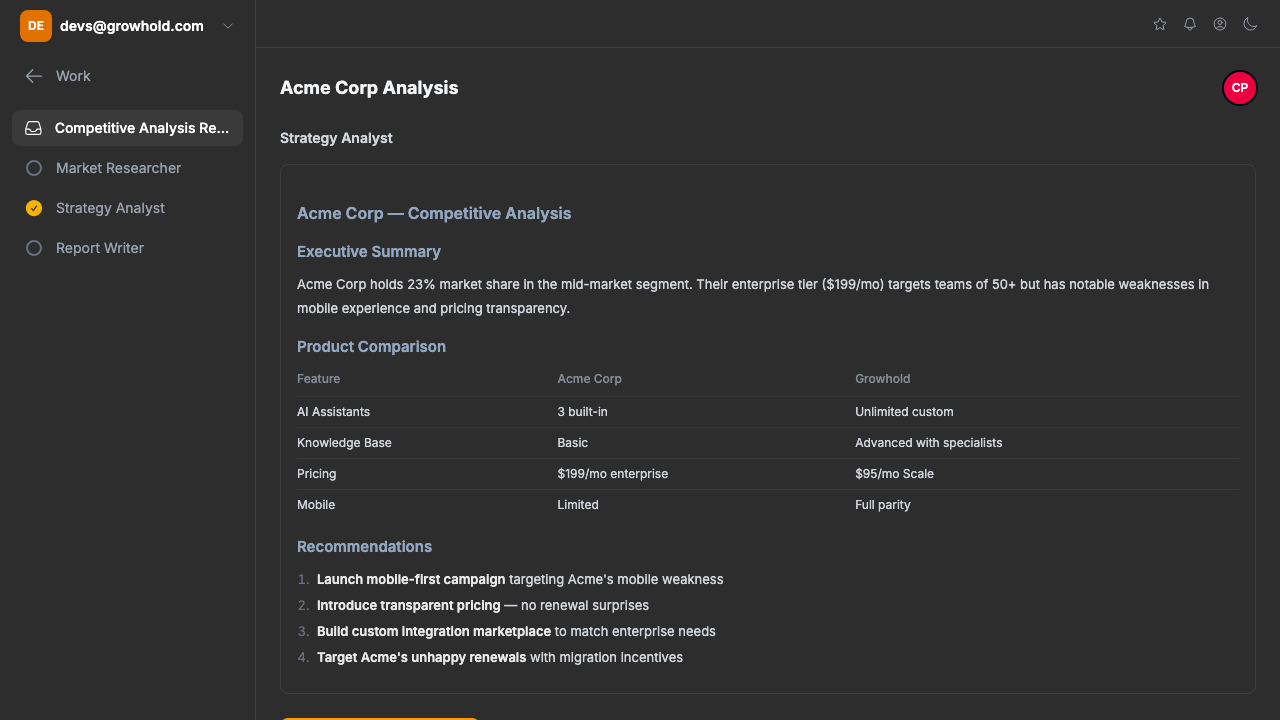Click the Acme Corp Analysis page title
Screen dimensions: 1280x720
(x=369, y=88)
